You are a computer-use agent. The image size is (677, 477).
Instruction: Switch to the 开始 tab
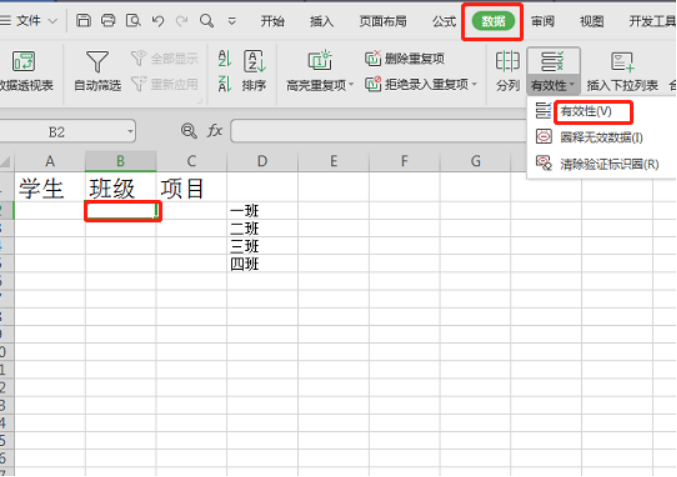(x=272, y=21)
